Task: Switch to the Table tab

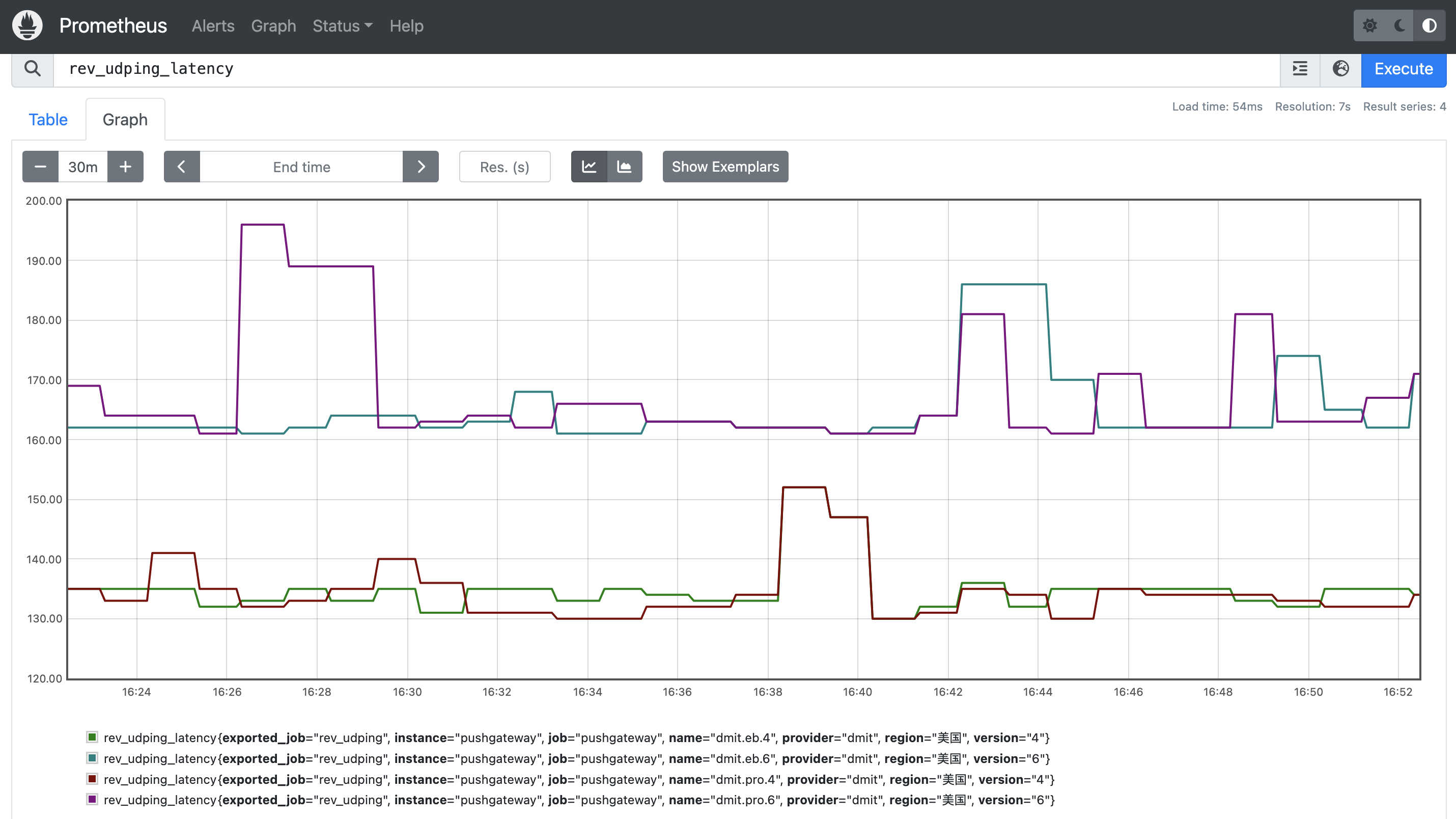Action: point(48,120)
